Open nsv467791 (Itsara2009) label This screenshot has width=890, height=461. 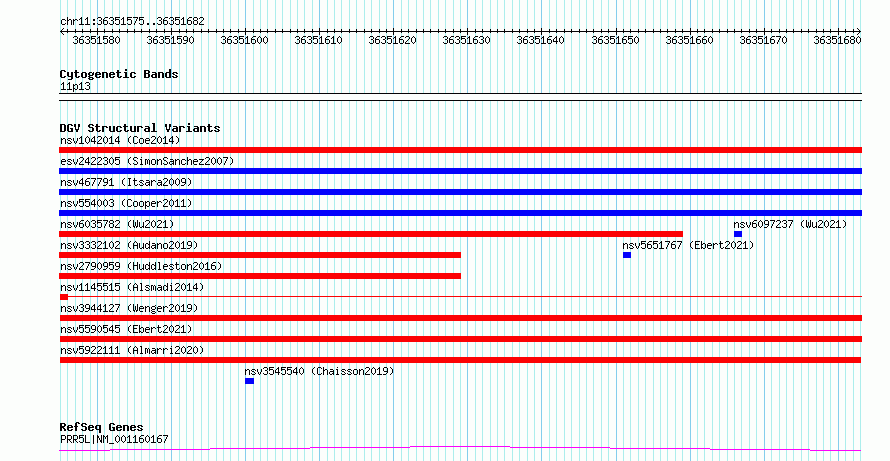(126, 182)
